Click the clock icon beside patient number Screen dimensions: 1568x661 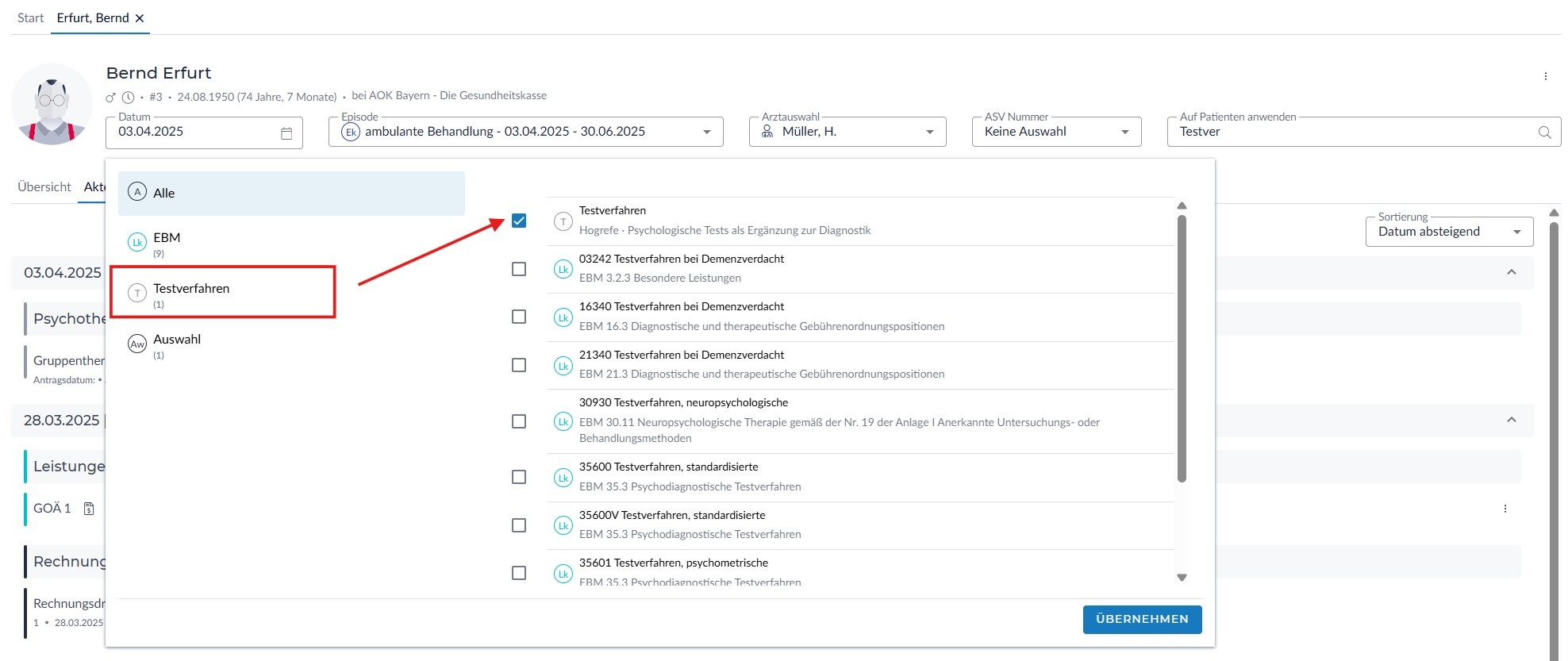coord(128,98)
